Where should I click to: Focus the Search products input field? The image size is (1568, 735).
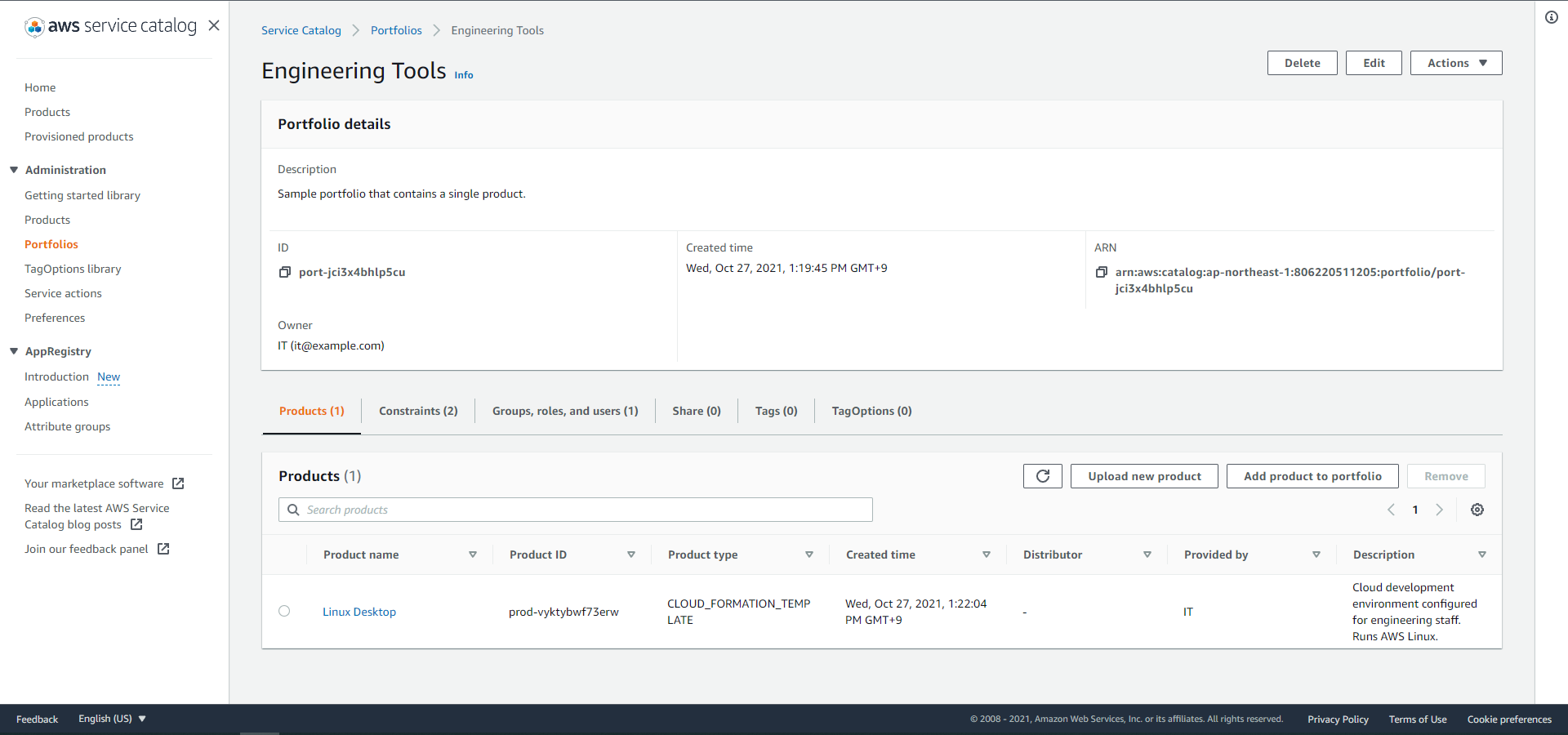576,510
